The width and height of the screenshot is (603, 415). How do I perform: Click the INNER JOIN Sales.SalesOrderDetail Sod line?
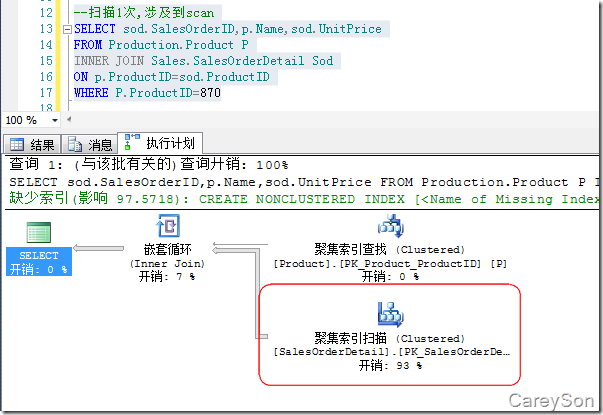point(203,61)
